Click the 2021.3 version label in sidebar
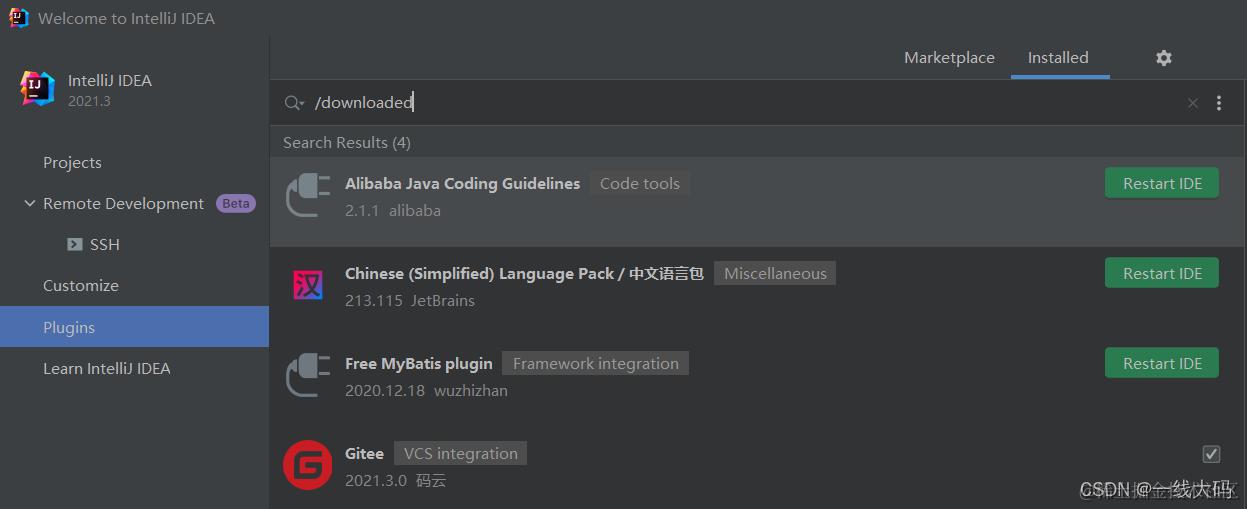Viewport: 1247px width, 509px height. coord(89,102)
